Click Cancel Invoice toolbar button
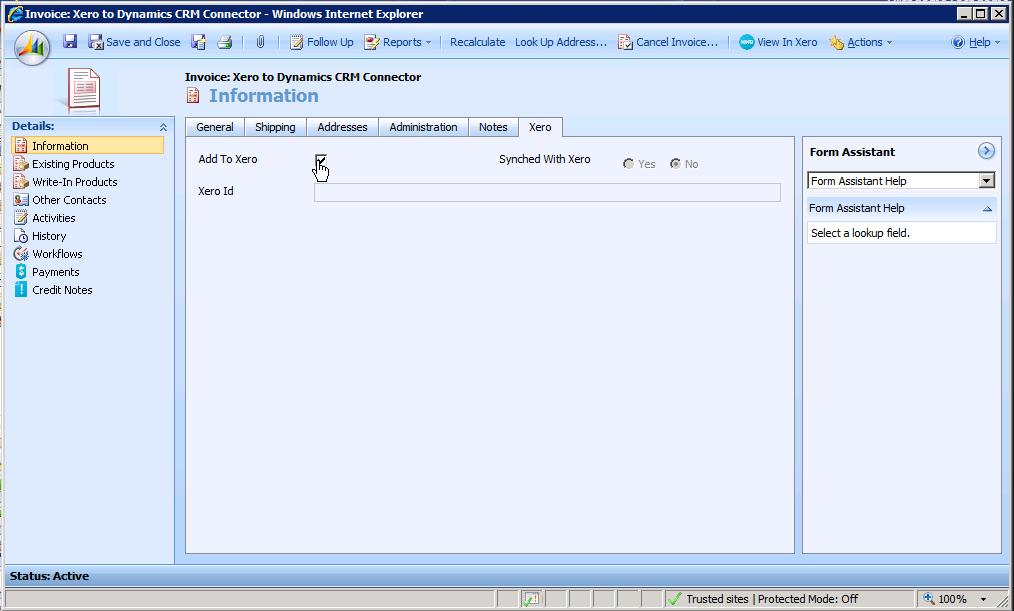 pyautogui.click(x=667, y=42)
